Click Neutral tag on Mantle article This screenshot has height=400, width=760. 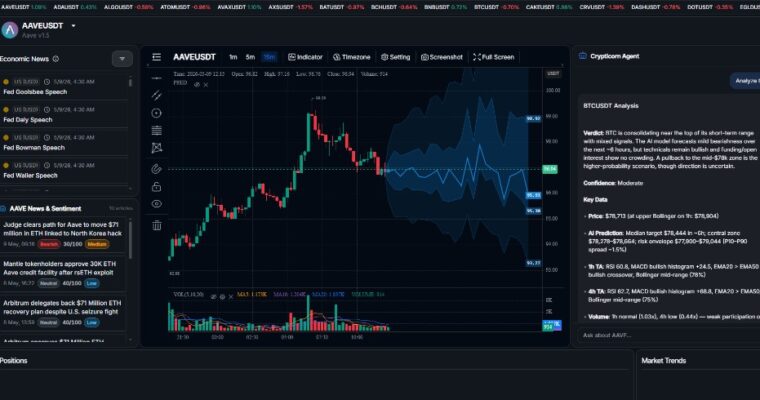point(48,283)
